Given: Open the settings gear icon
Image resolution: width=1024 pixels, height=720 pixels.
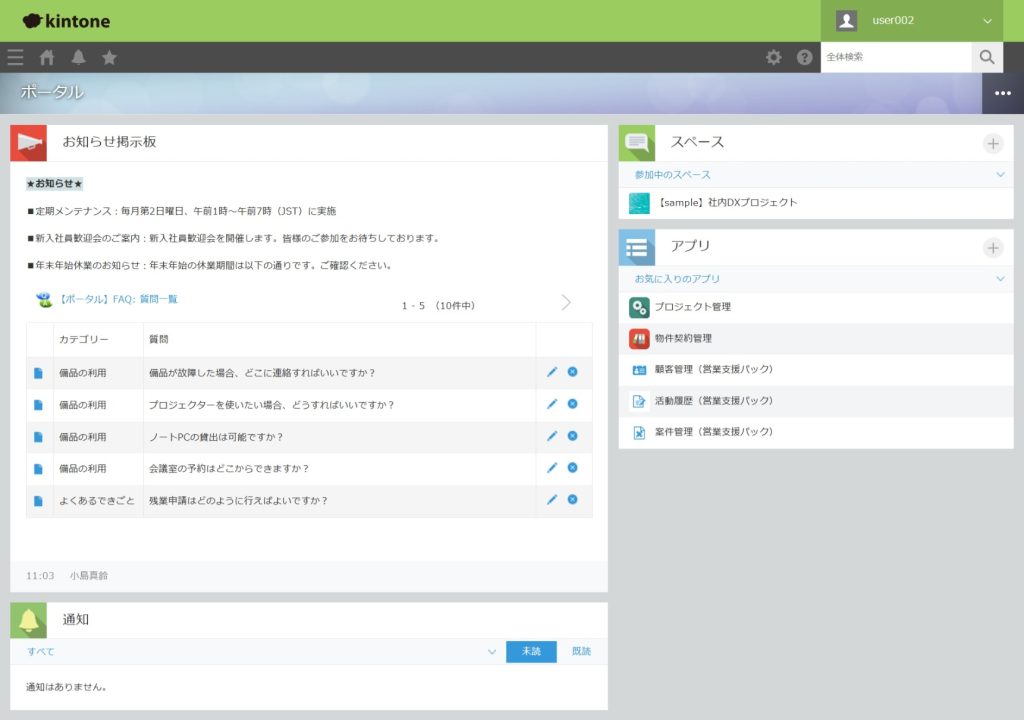Looking at the screenshot, I should [x=773, y=58].
